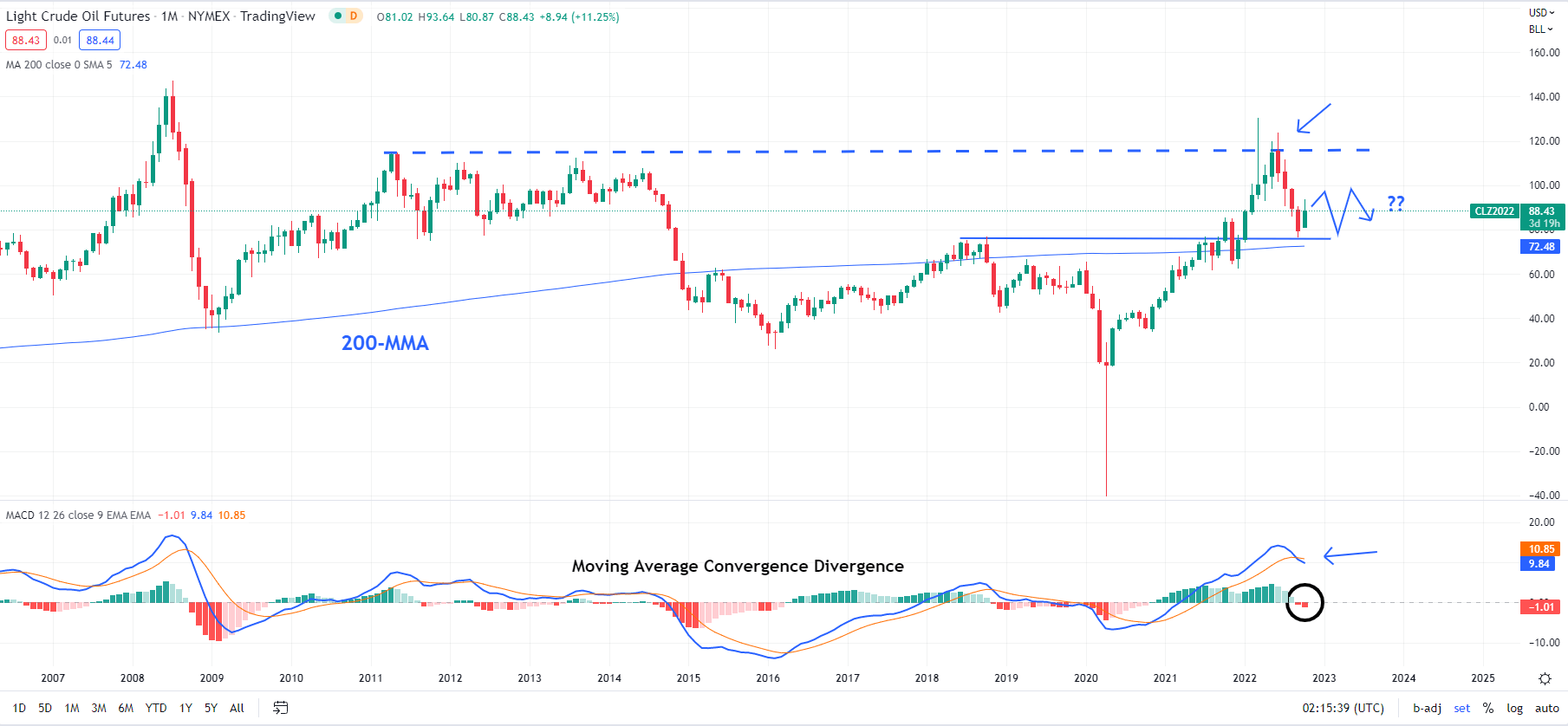
Task: Toggle the percent scale mode
Action: click(1487, 708)
